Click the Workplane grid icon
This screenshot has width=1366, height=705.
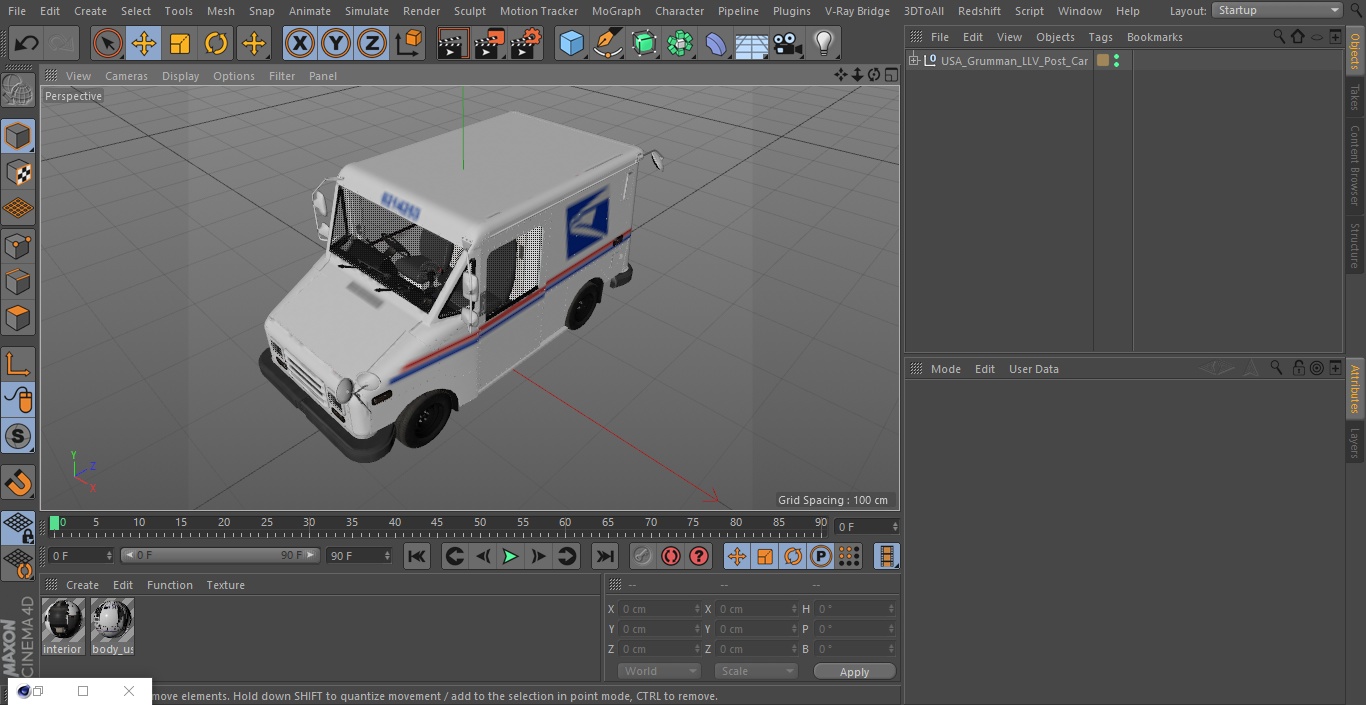tap(18, 209)
